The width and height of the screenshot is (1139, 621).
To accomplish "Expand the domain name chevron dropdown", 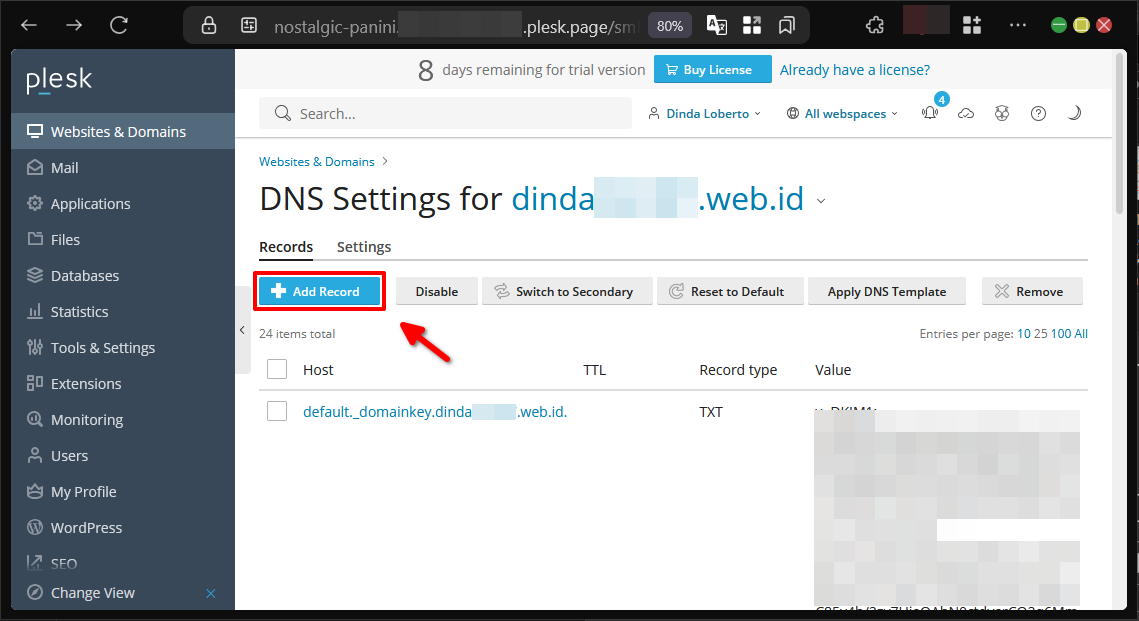I will (821, 201).
